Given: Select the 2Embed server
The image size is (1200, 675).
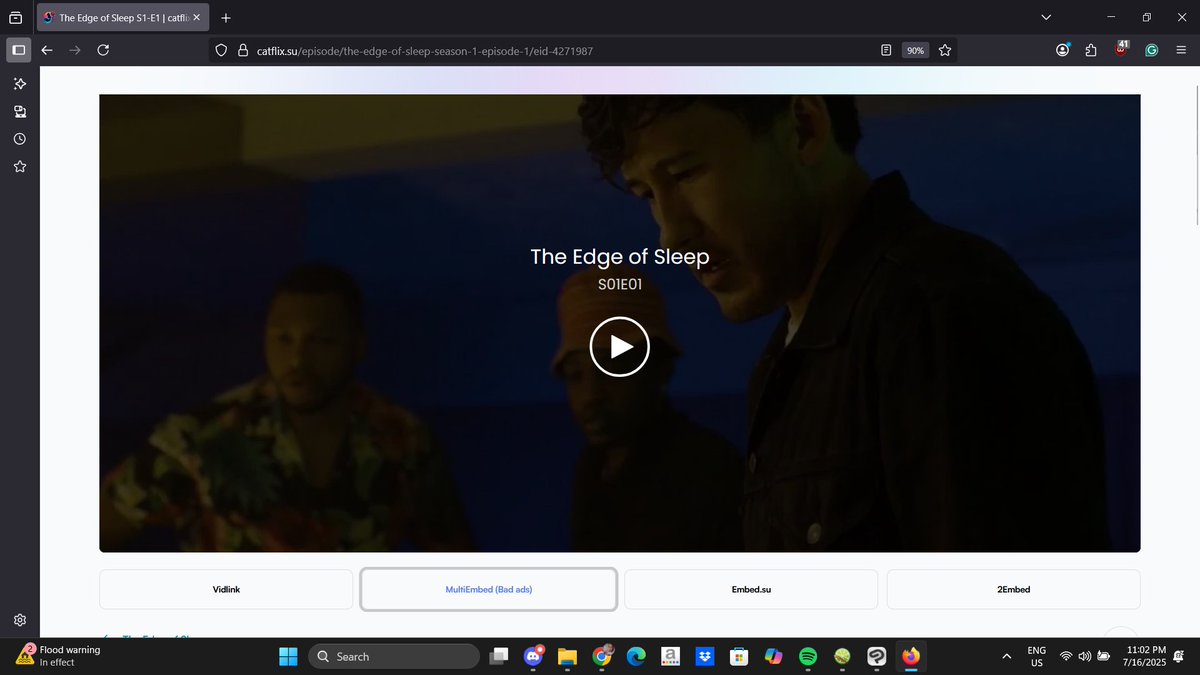Looking at the screenshot, I should (x=1013, y=589).
